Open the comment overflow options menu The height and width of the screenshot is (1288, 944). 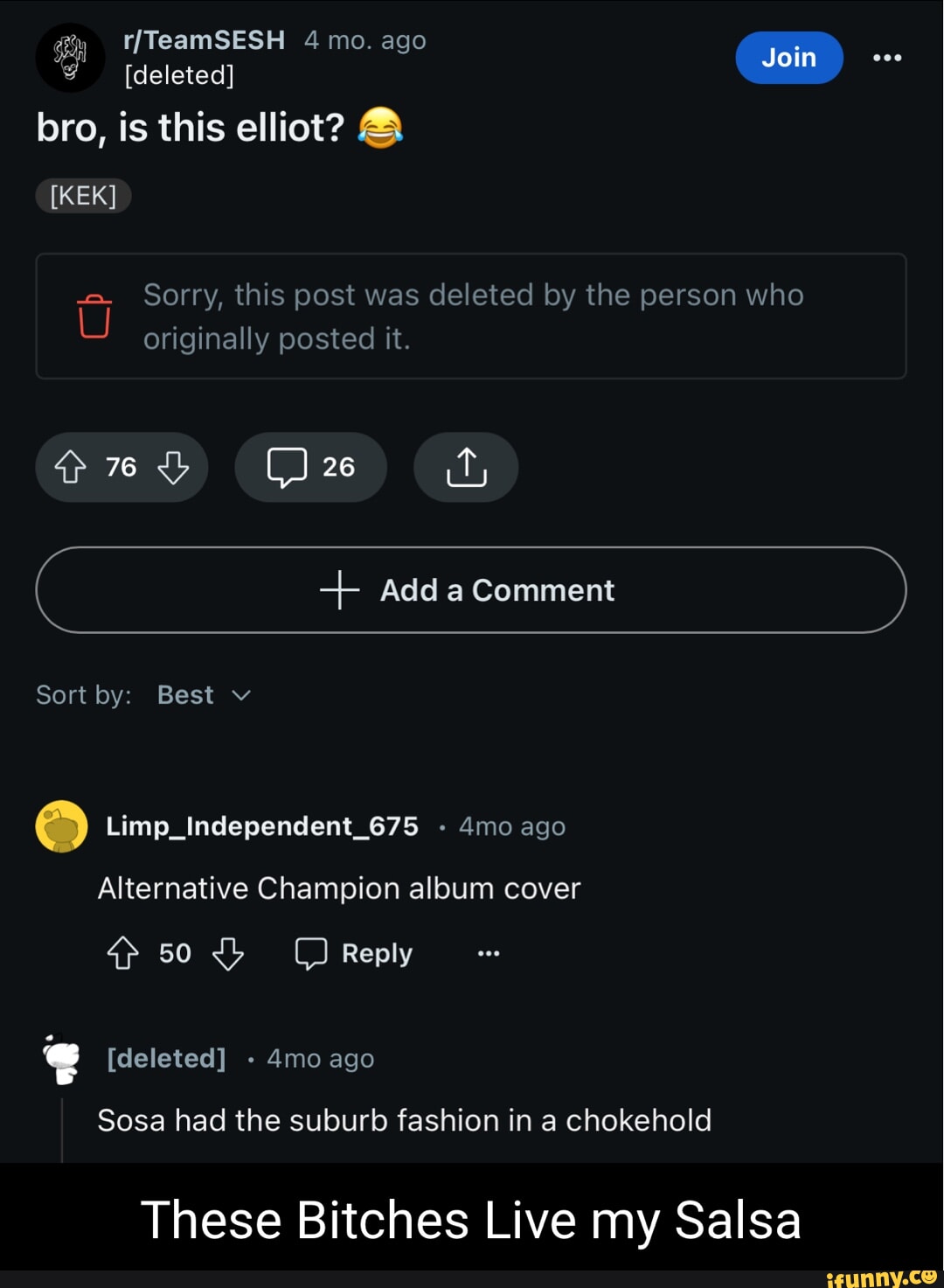click(x=488, y=953)
